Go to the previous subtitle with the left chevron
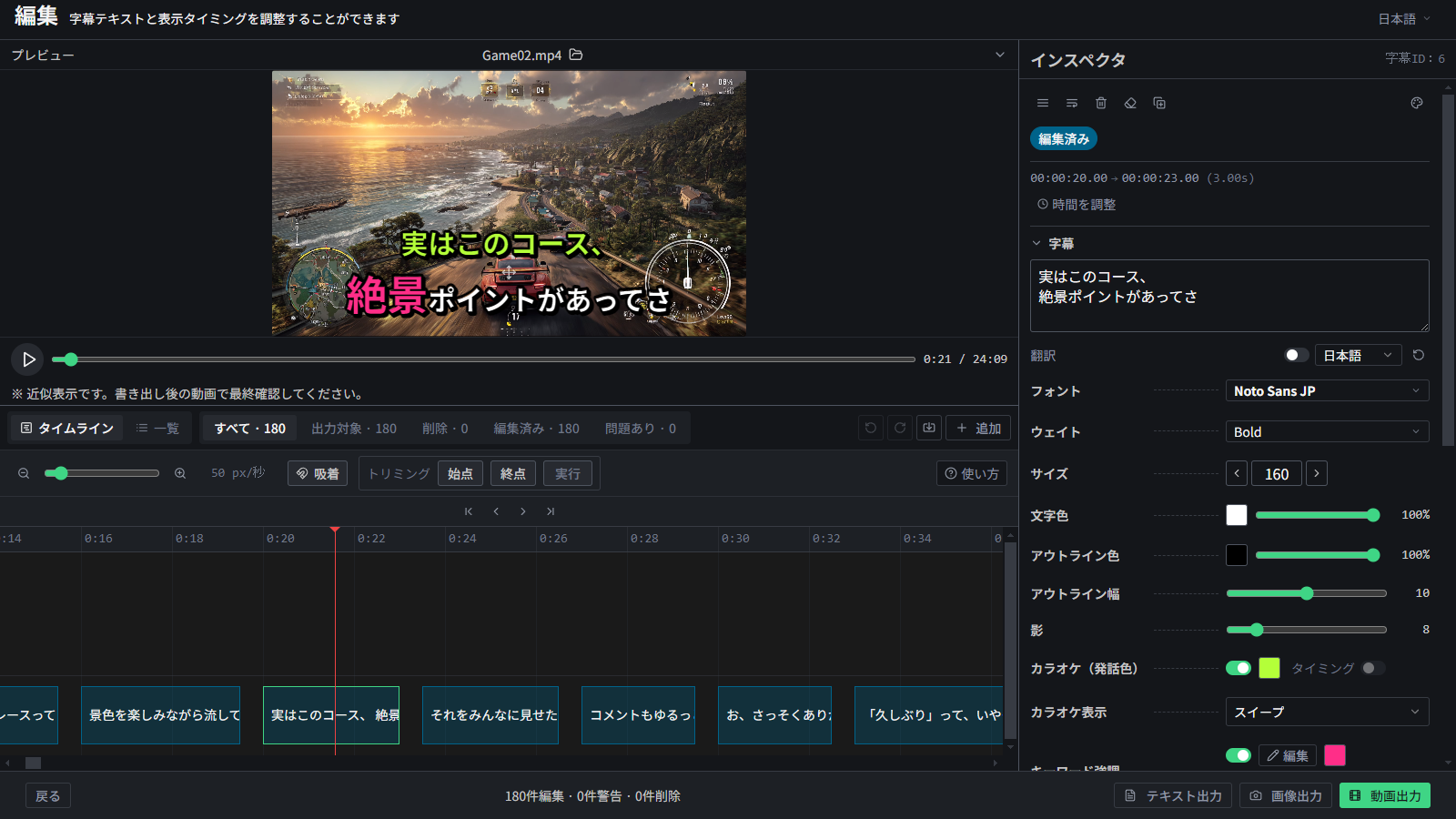Image resolution: width=1456 pixels, height=819 pixels. coord(496,511)
